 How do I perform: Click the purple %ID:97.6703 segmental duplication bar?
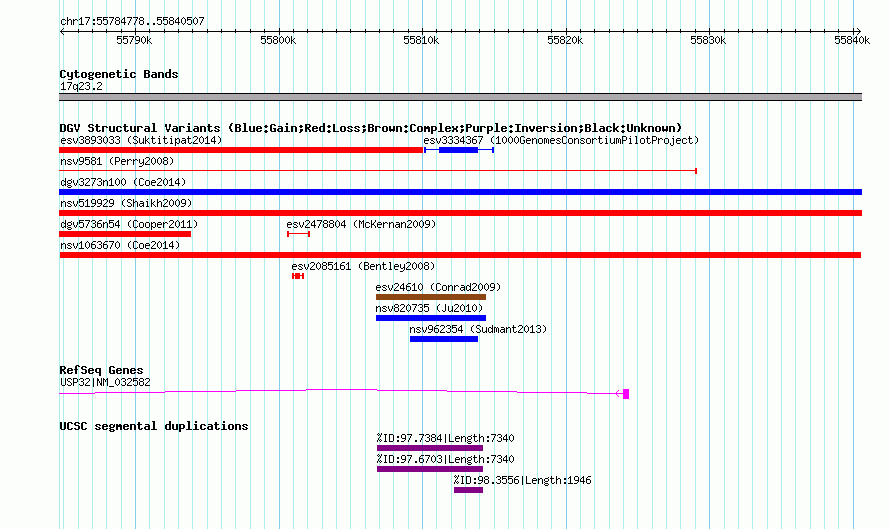tap(430, 469)
